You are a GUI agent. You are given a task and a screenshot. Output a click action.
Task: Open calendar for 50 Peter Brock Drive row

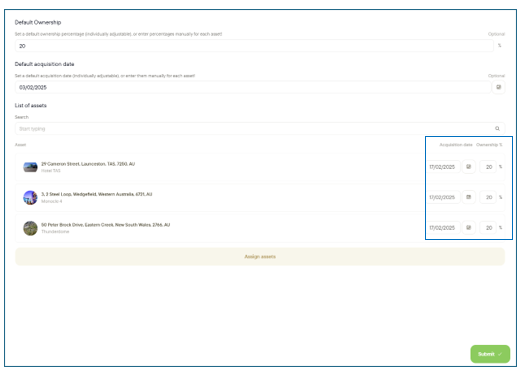pyautogui.click(x=469, y=227)
